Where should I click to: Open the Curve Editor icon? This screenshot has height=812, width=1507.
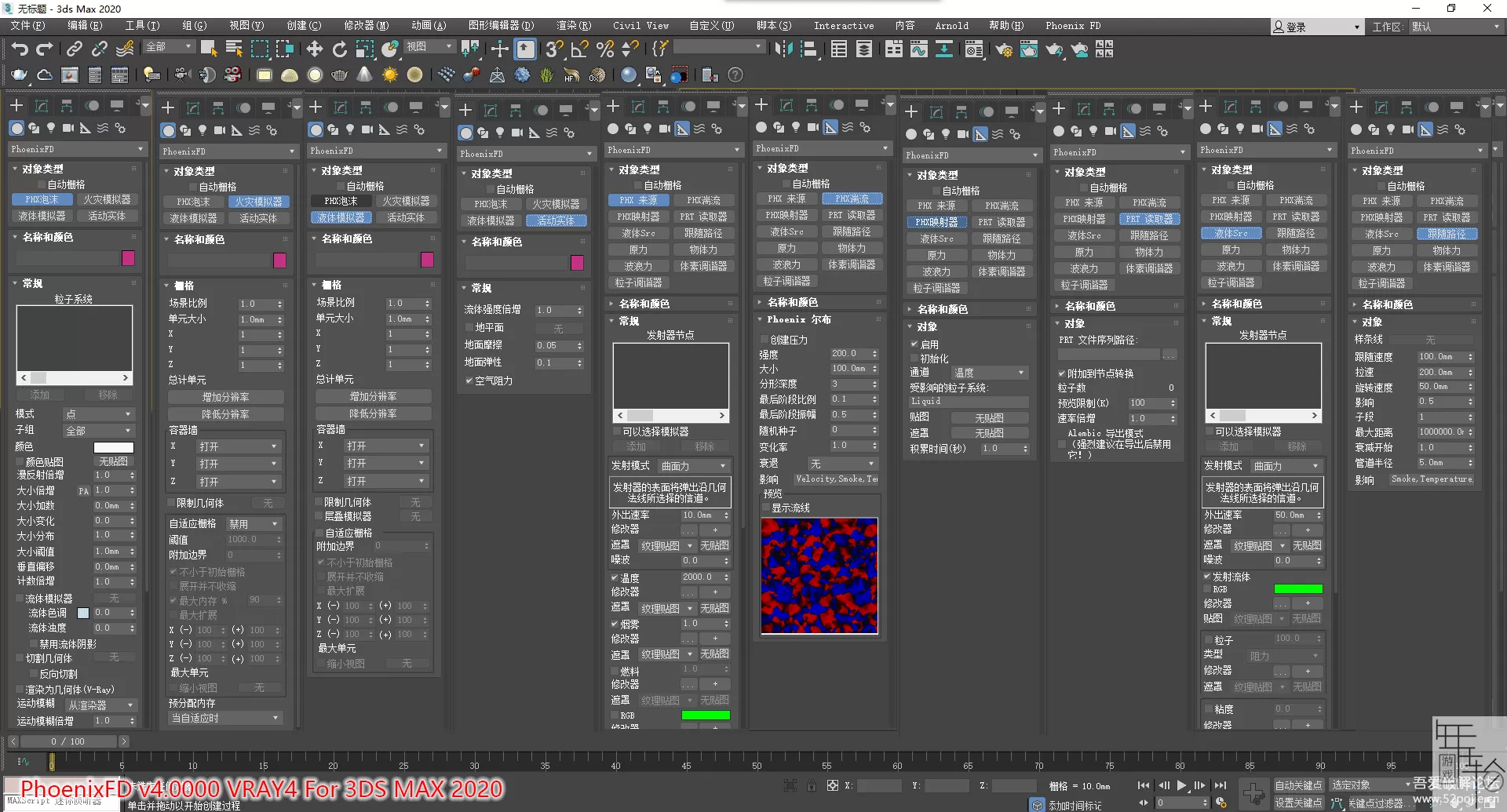(919, 49)
